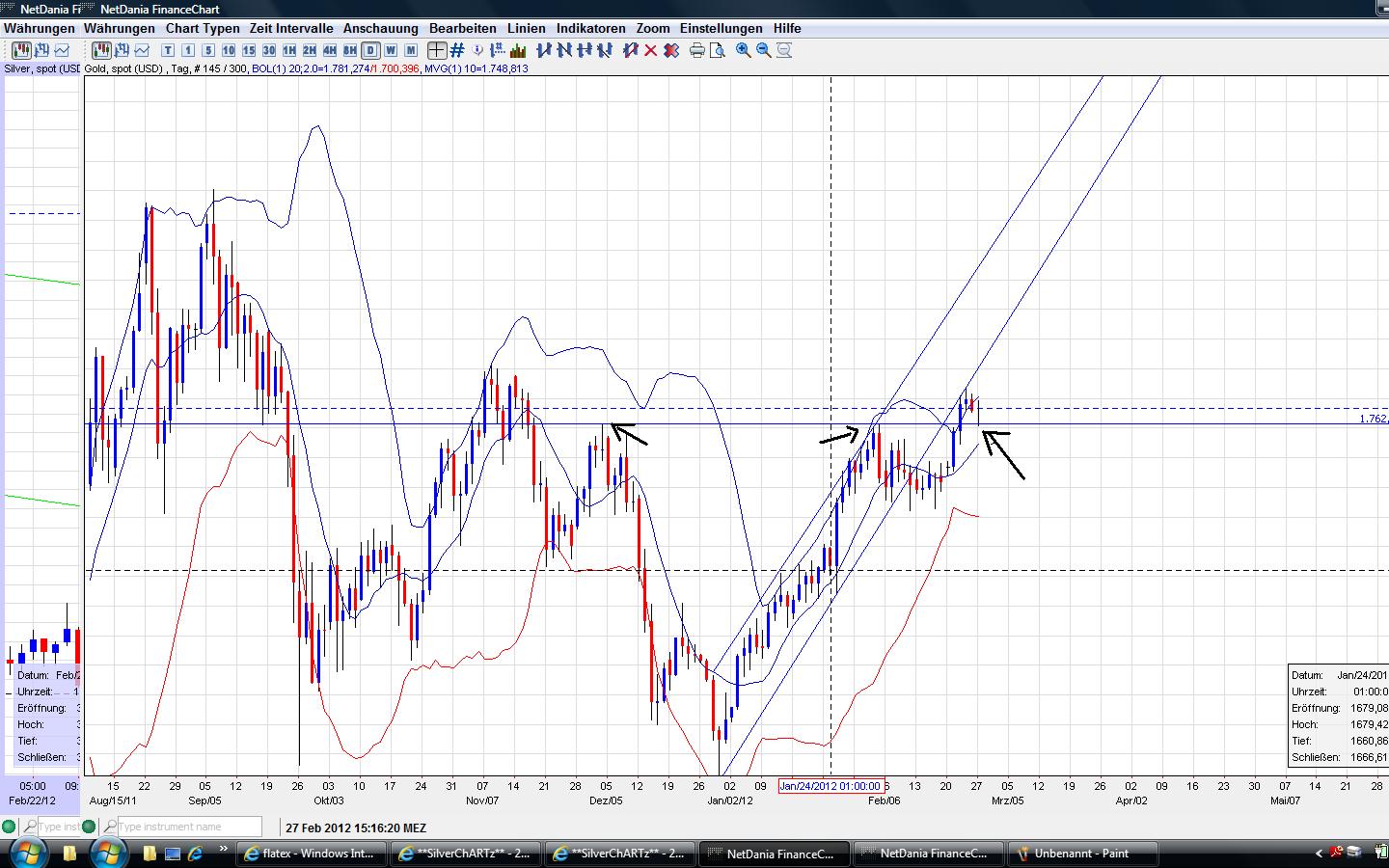Image resolution: width=1389 pixels, height=868 pixels.
Task: Switch to 2H interval
Action: point(310,50)
